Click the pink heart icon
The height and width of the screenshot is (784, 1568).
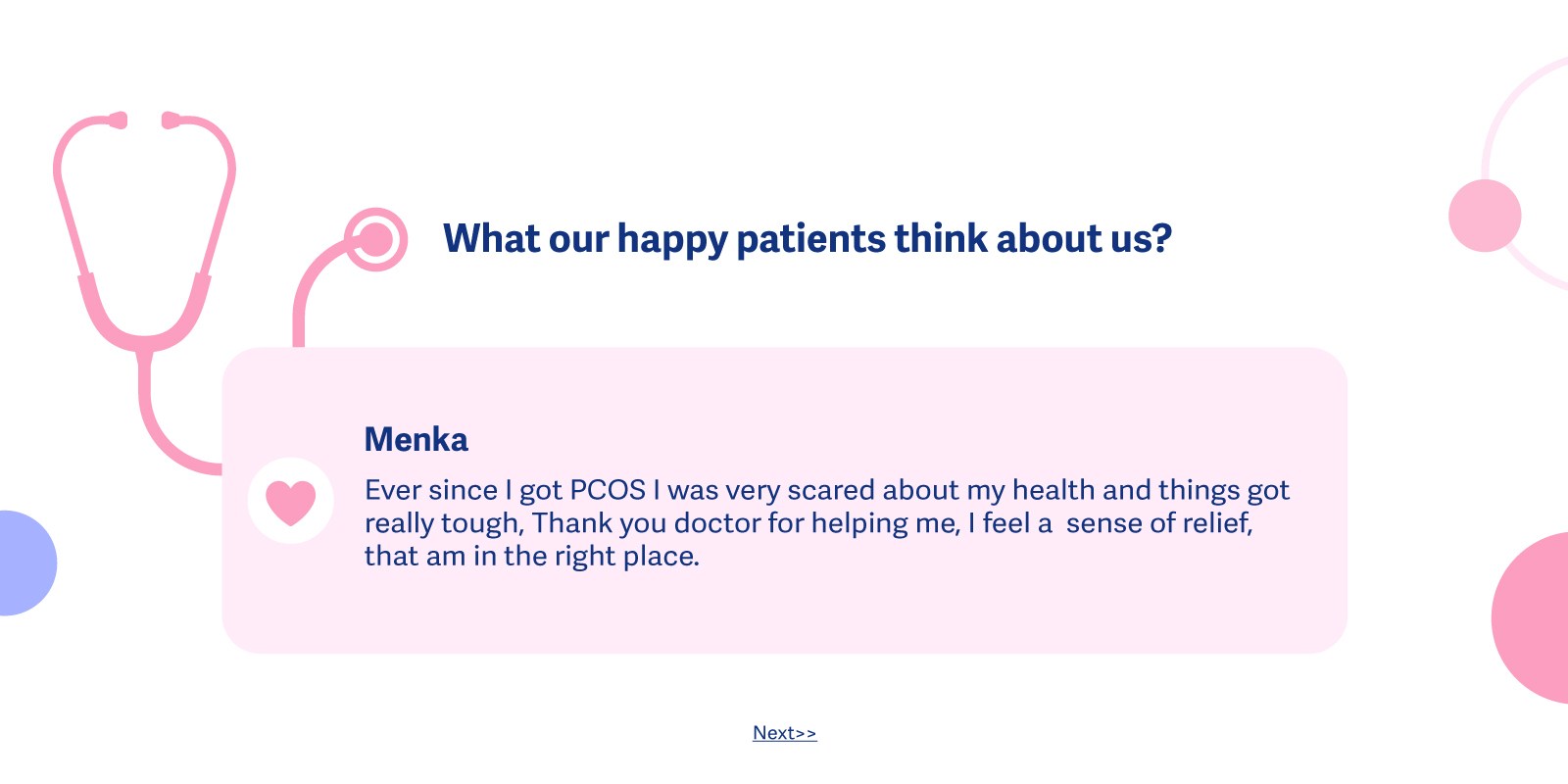[x=291, y=501]
